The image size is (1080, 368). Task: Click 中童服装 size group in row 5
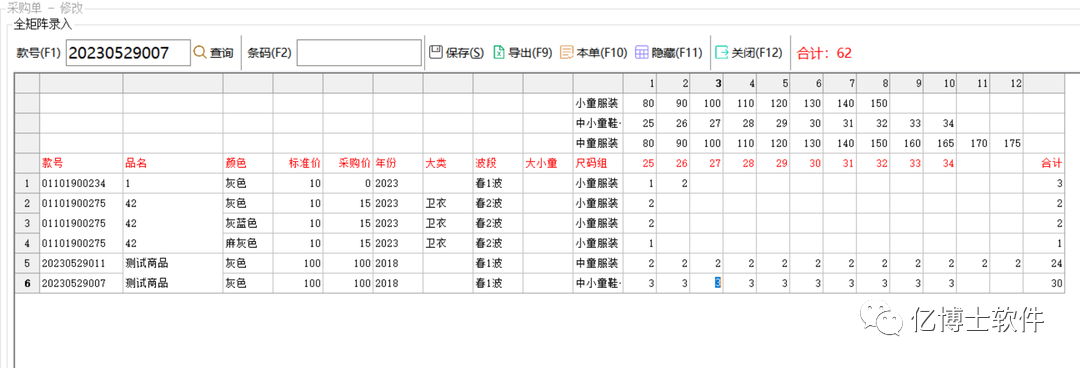[597, 263]
